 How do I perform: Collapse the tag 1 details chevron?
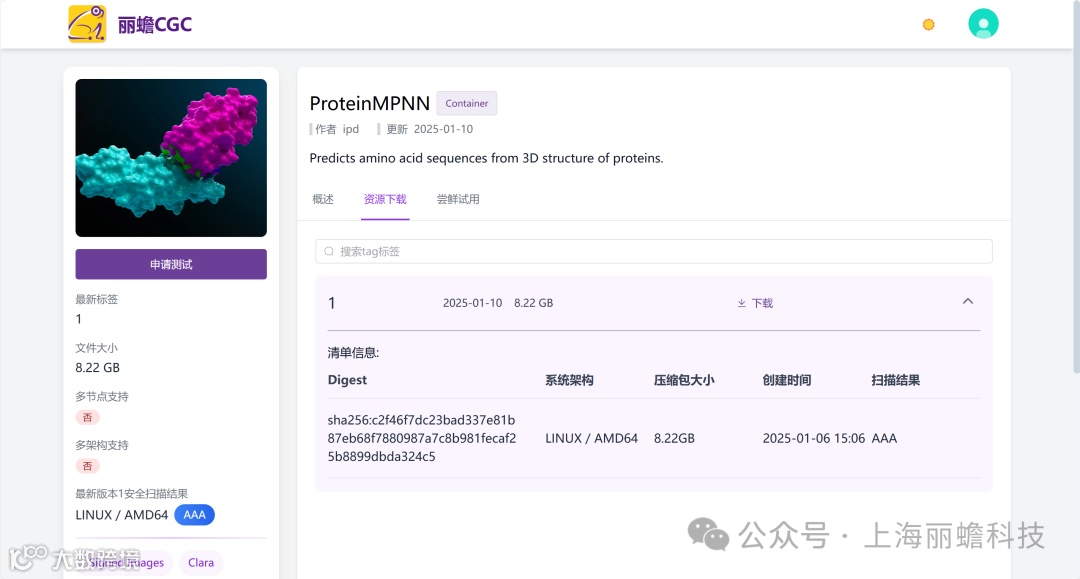pos(968,302)
